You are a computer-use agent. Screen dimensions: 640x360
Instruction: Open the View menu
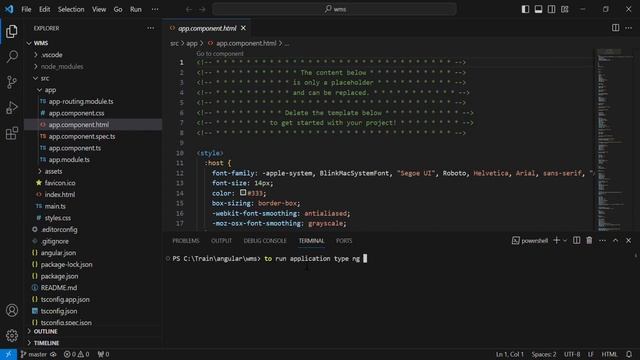[x=99, y=9]
